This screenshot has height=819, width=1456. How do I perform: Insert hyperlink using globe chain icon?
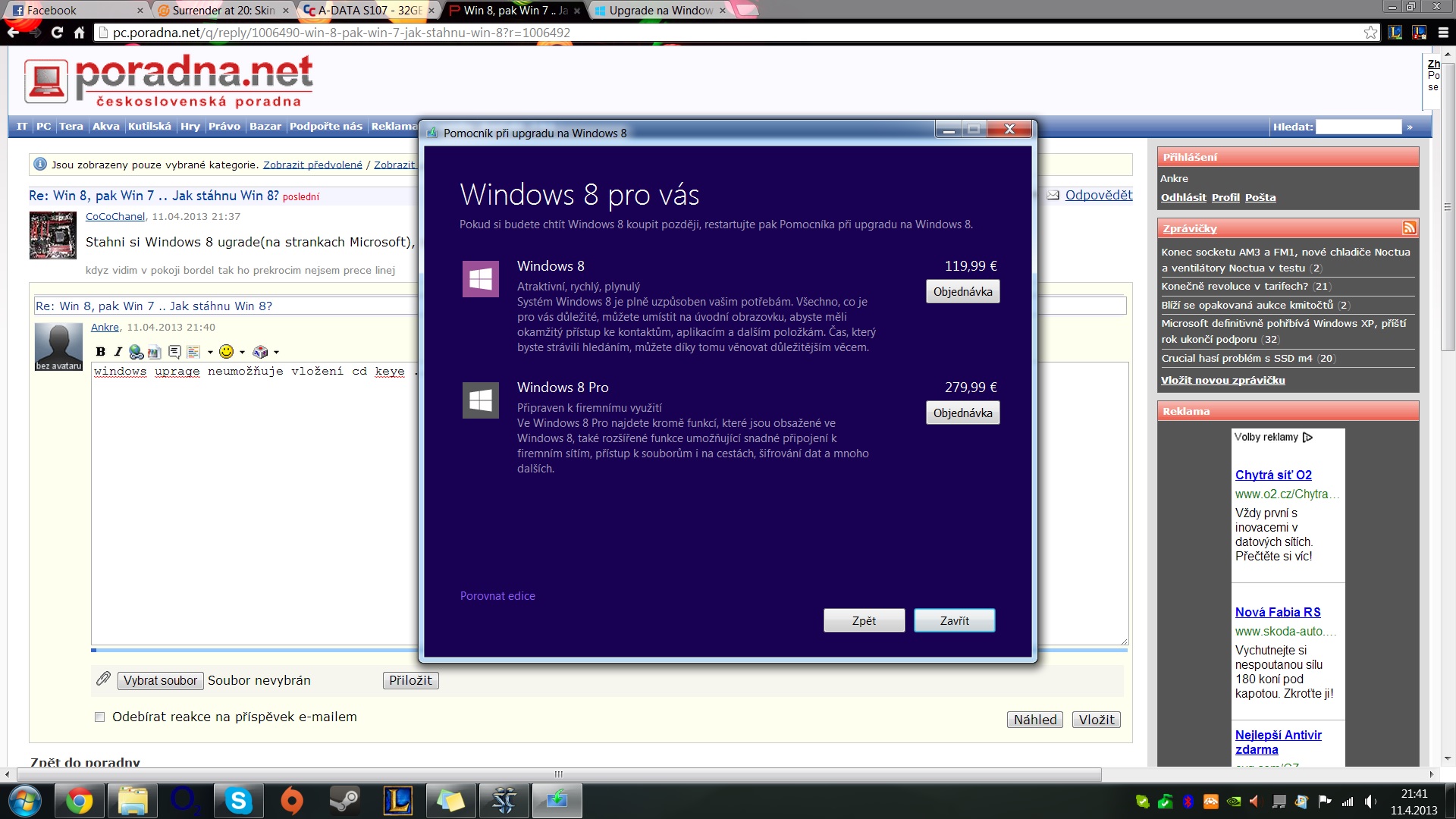(x=136, y=352)
